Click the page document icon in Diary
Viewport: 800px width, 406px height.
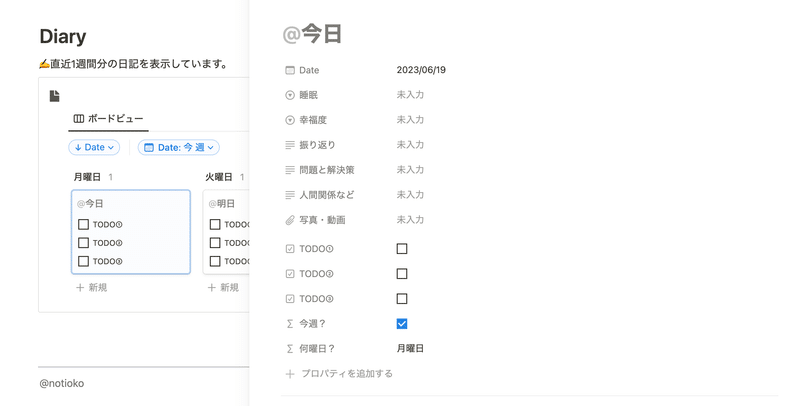coord(55,95)
